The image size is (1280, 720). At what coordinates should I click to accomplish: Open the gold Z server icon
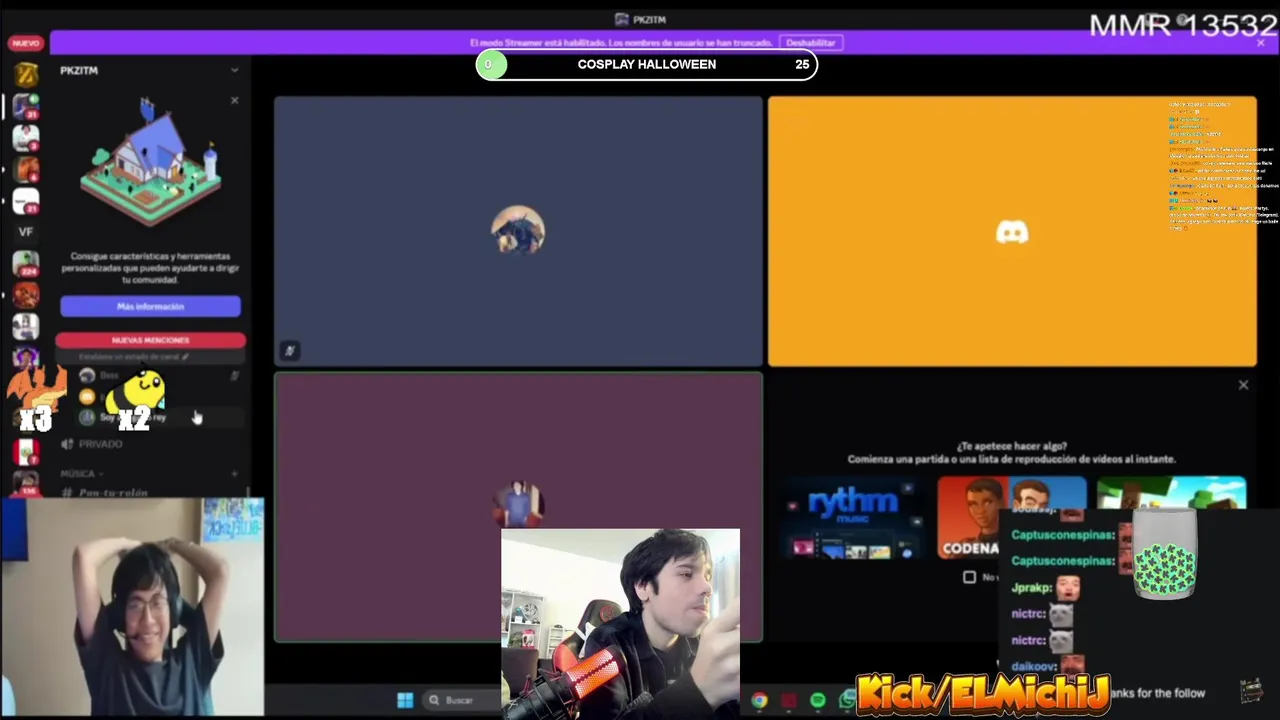(x=26, y=74)
